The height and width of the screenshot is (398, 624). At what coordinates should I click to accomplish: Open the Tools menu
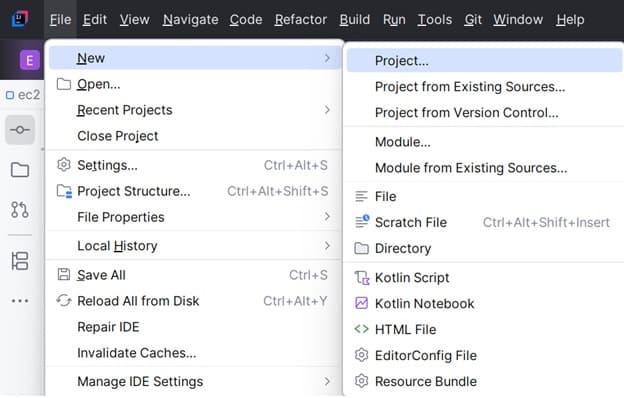point(435,20)
